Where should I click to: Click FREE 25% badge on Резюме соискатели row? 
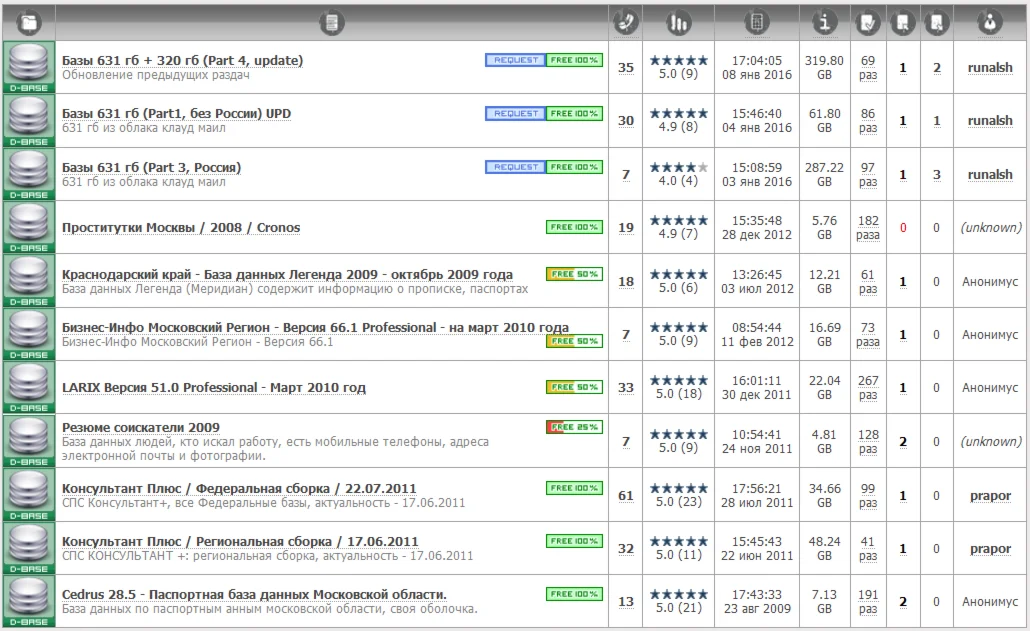click(x=574, y=427)
